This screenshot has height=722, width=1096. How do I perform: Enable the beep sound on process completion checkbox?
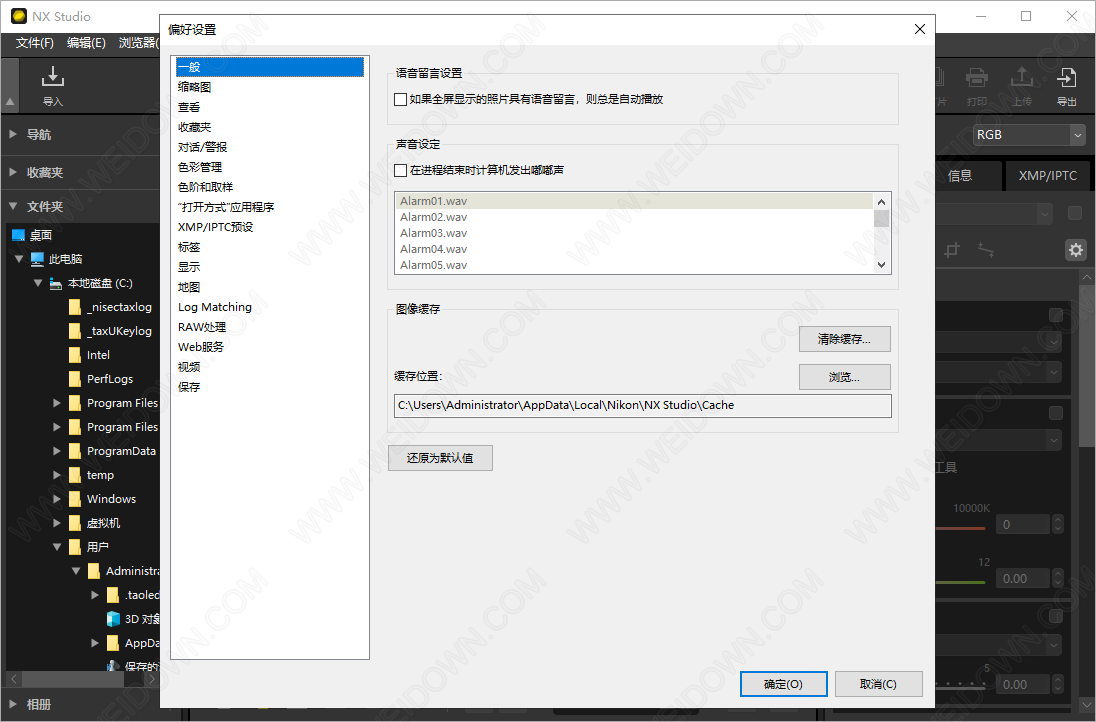[401, 170]
